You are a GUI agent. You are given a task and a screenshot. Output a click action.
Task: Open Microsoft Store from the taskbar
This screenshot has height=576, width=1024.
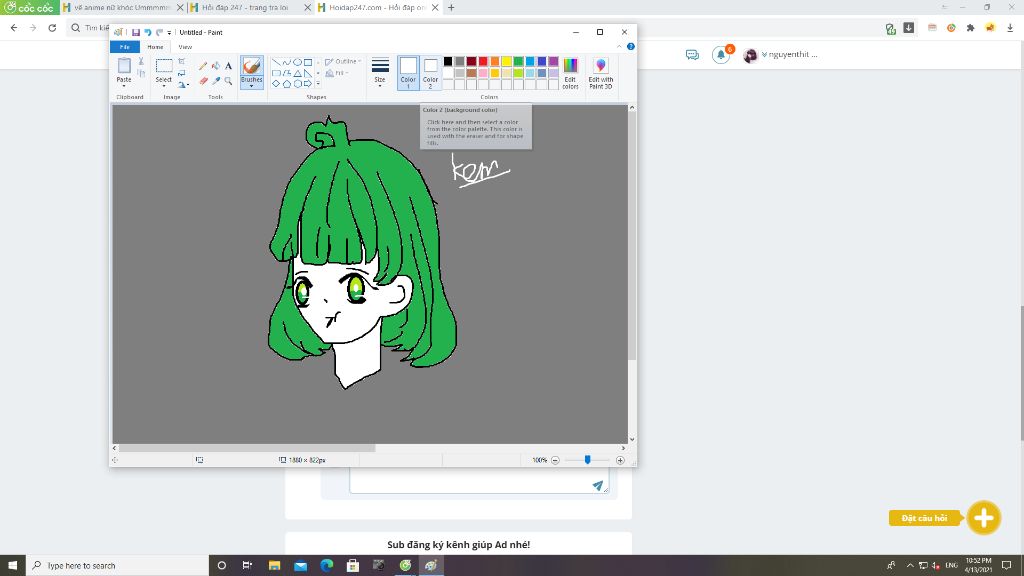[353, 566]
